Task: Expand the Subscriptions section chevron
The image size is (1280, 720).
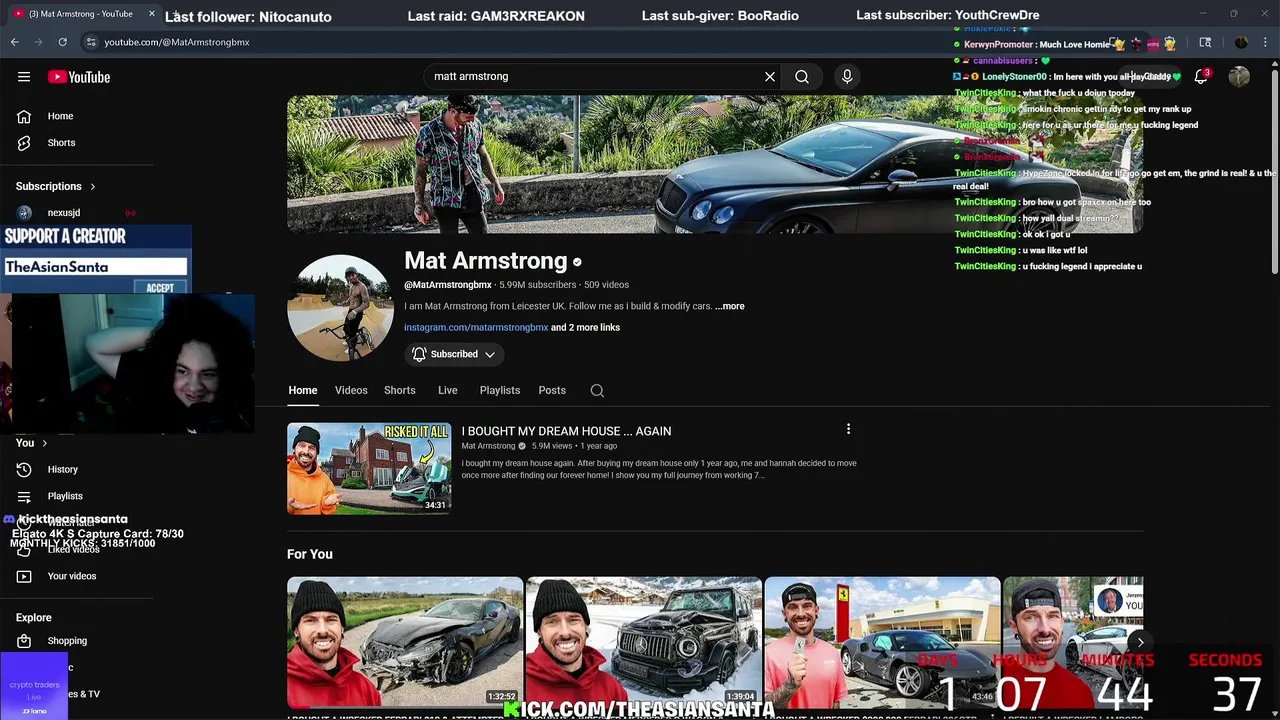Action: pos(93,186)
